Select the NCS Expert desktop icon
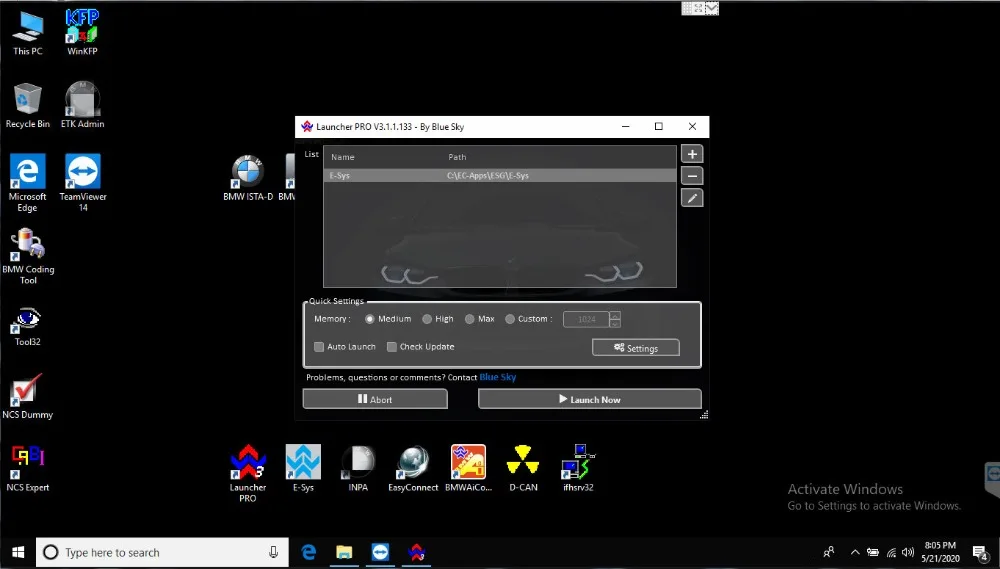1000x569 pixels. point(27,469)
